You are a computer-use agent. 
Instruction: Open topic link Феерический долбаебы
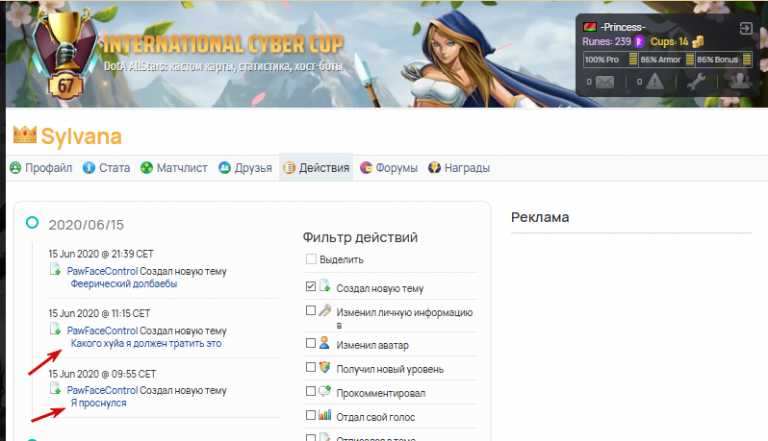point(124,284)
